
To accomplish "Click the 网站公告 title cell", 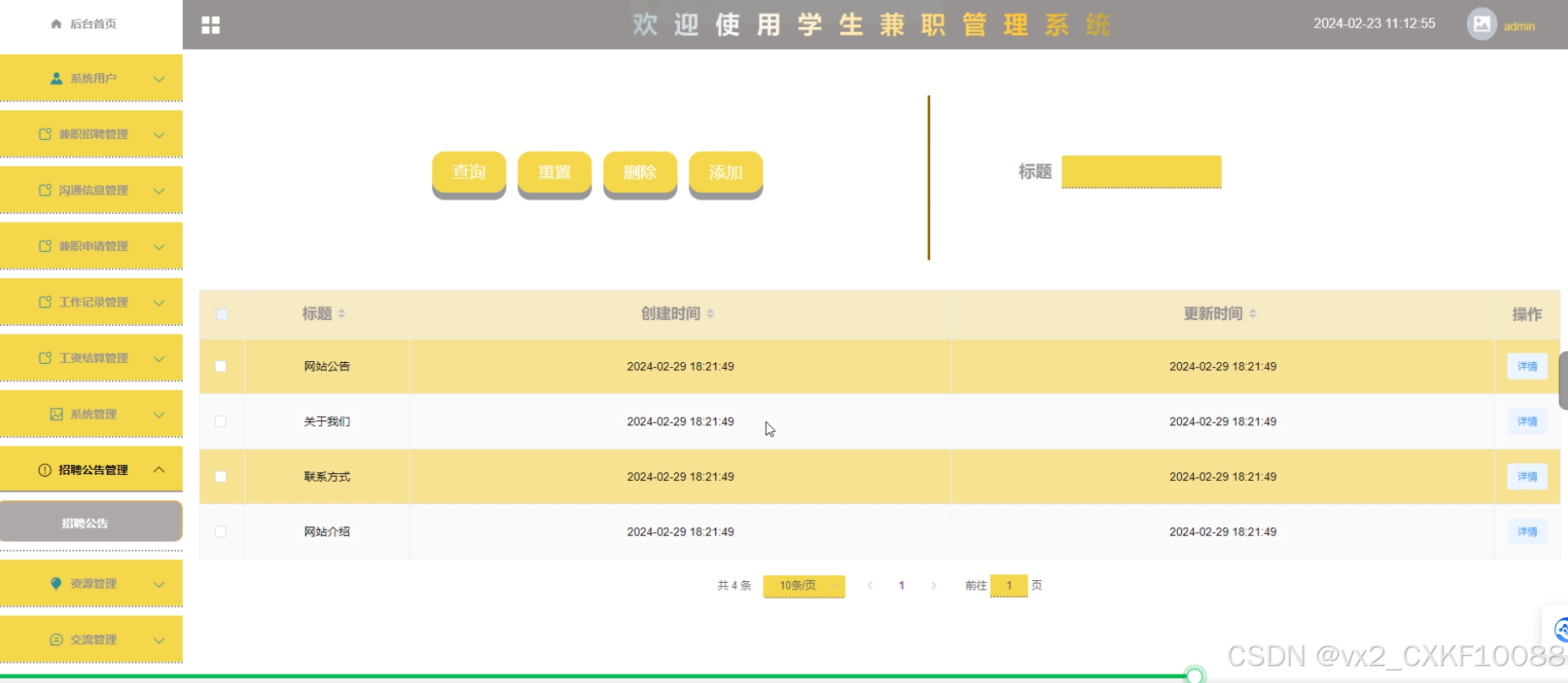I will tap(327, 366).
